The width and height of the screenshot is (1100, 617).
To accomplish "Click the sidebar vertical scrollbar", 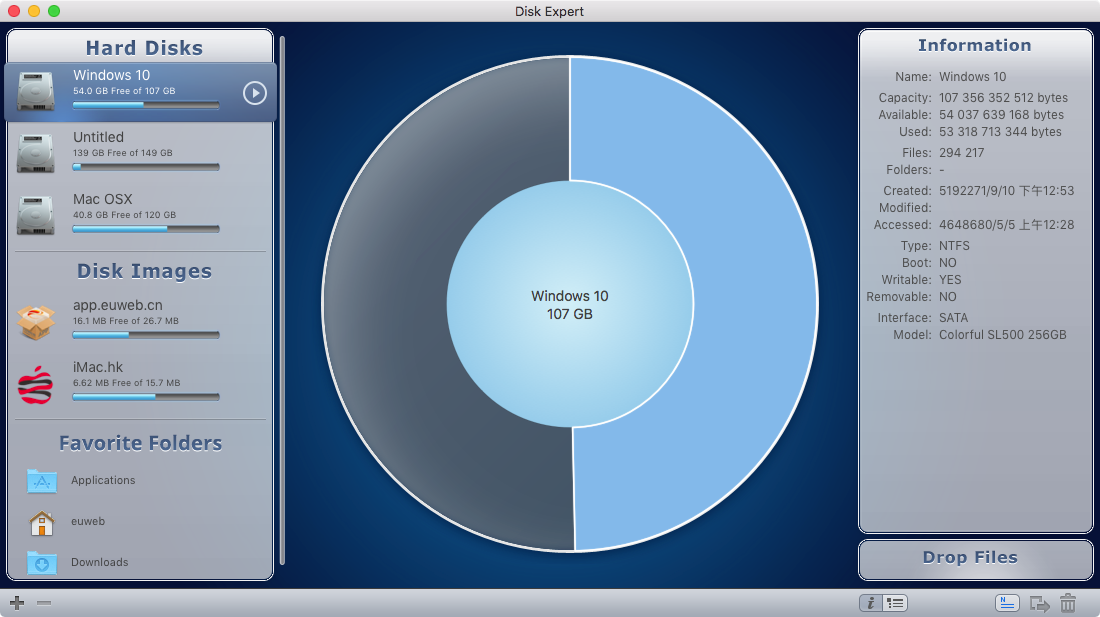I will [282, 300].
